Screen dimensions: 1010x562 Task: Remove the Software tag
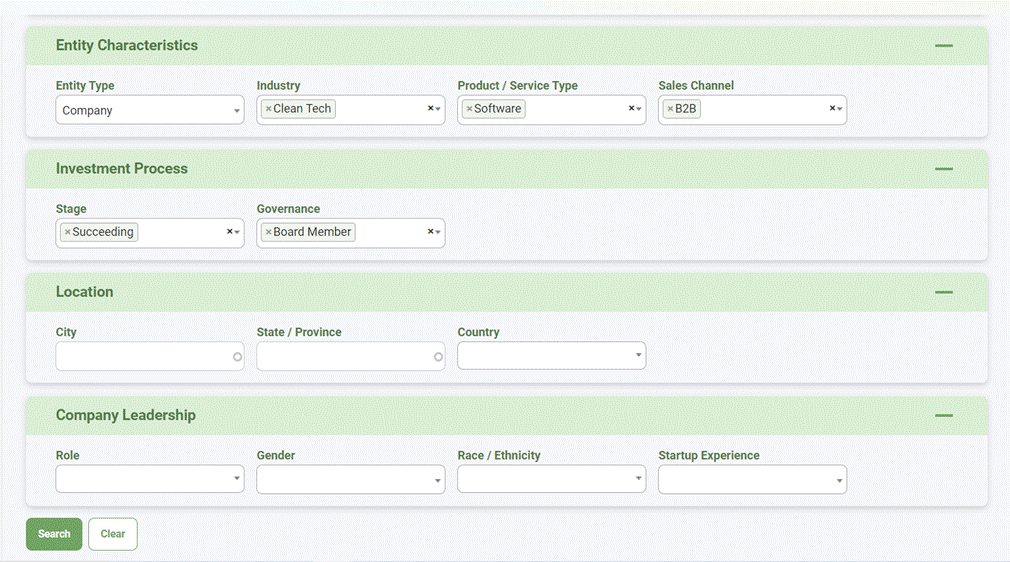coord(470,109)
